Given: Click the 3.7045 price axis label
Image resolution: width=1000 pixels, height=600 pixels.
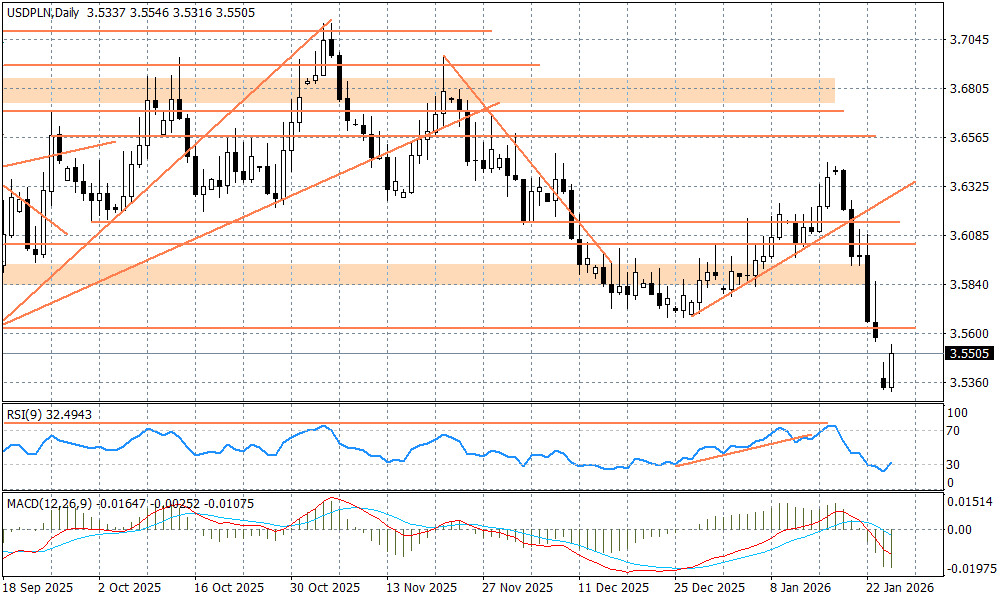Looking at the screenshot, I should click(968, 40).
